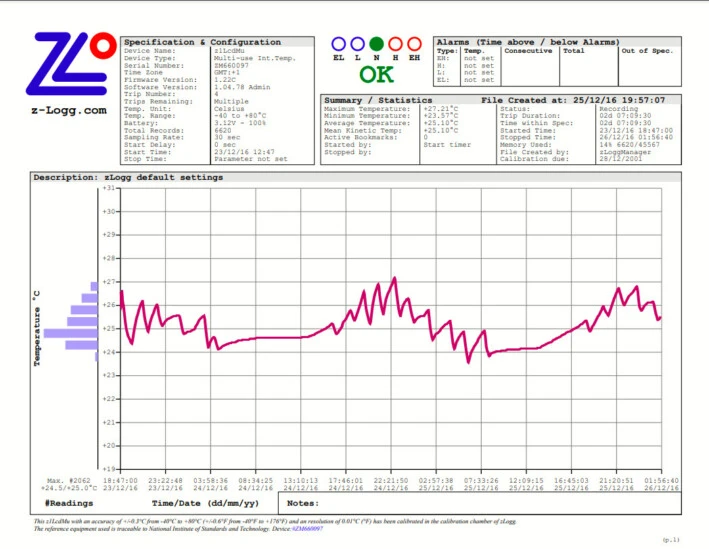Click the temperature curve peak near 22:21:50
This screenshot has height=549, width=709.
click(x=395, y=279)
